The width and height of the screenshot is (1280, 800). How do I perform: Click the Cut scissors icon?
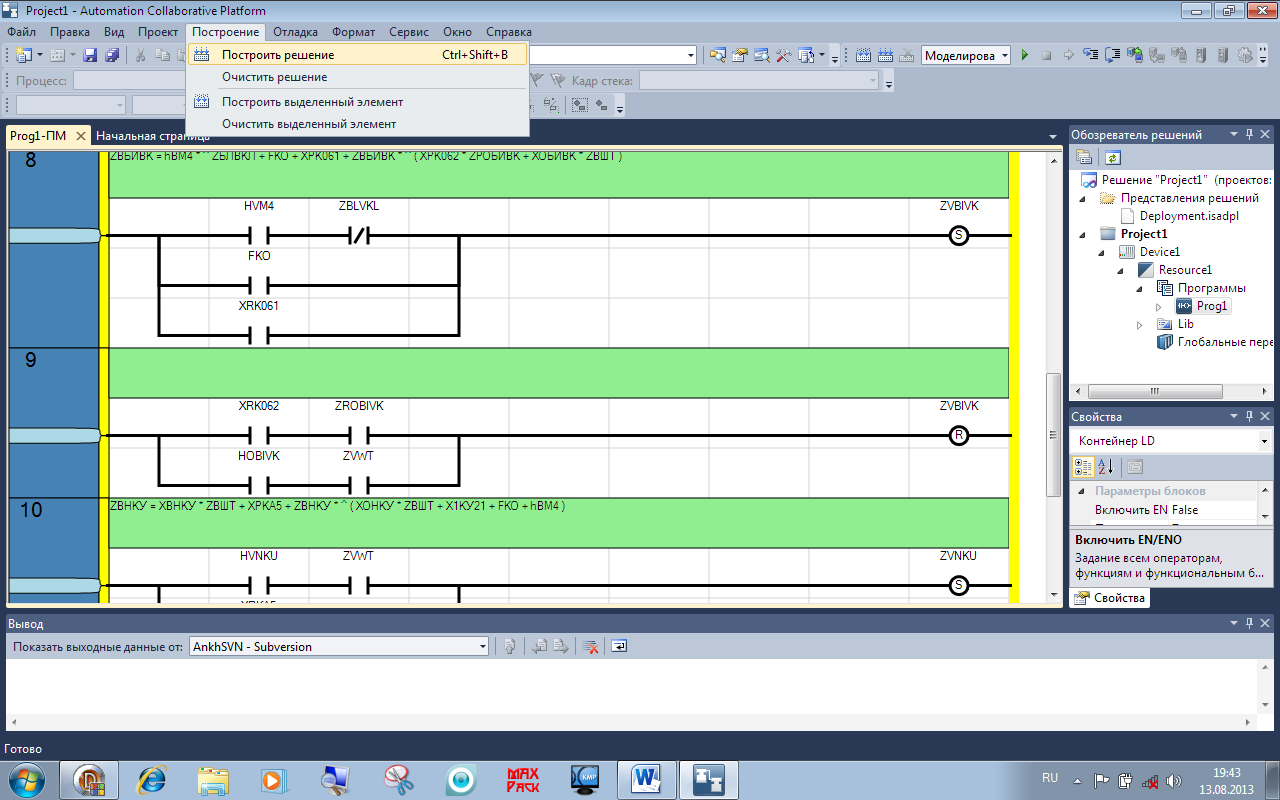point(142,55)
